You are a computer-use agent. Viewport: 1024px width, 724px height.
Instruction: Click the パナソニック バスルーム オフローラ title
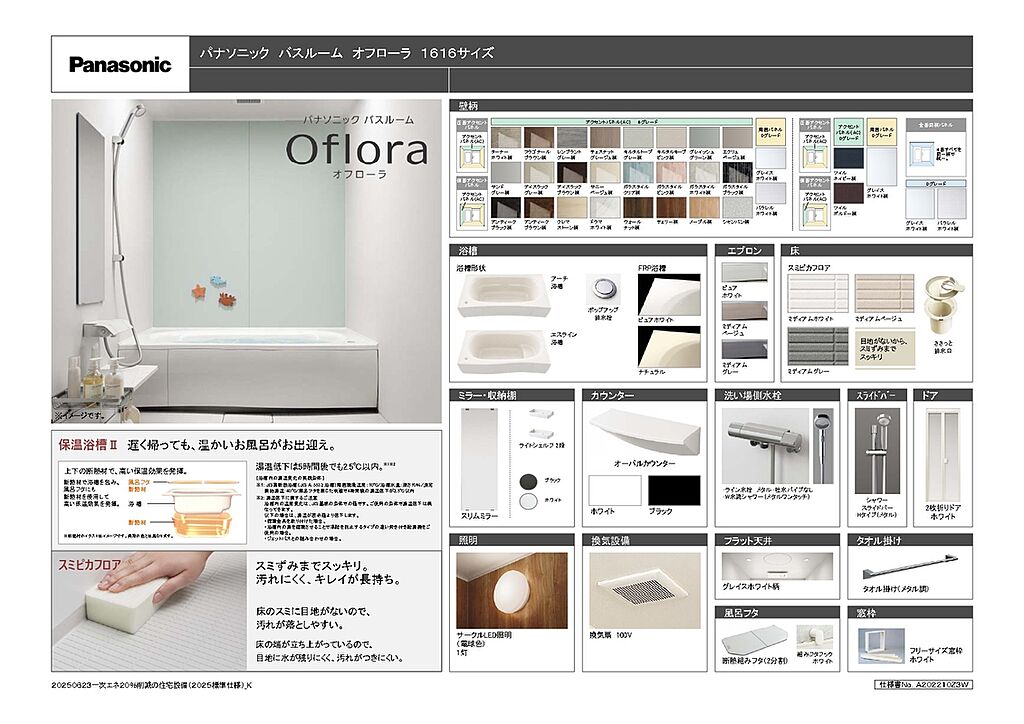point(347,53)
